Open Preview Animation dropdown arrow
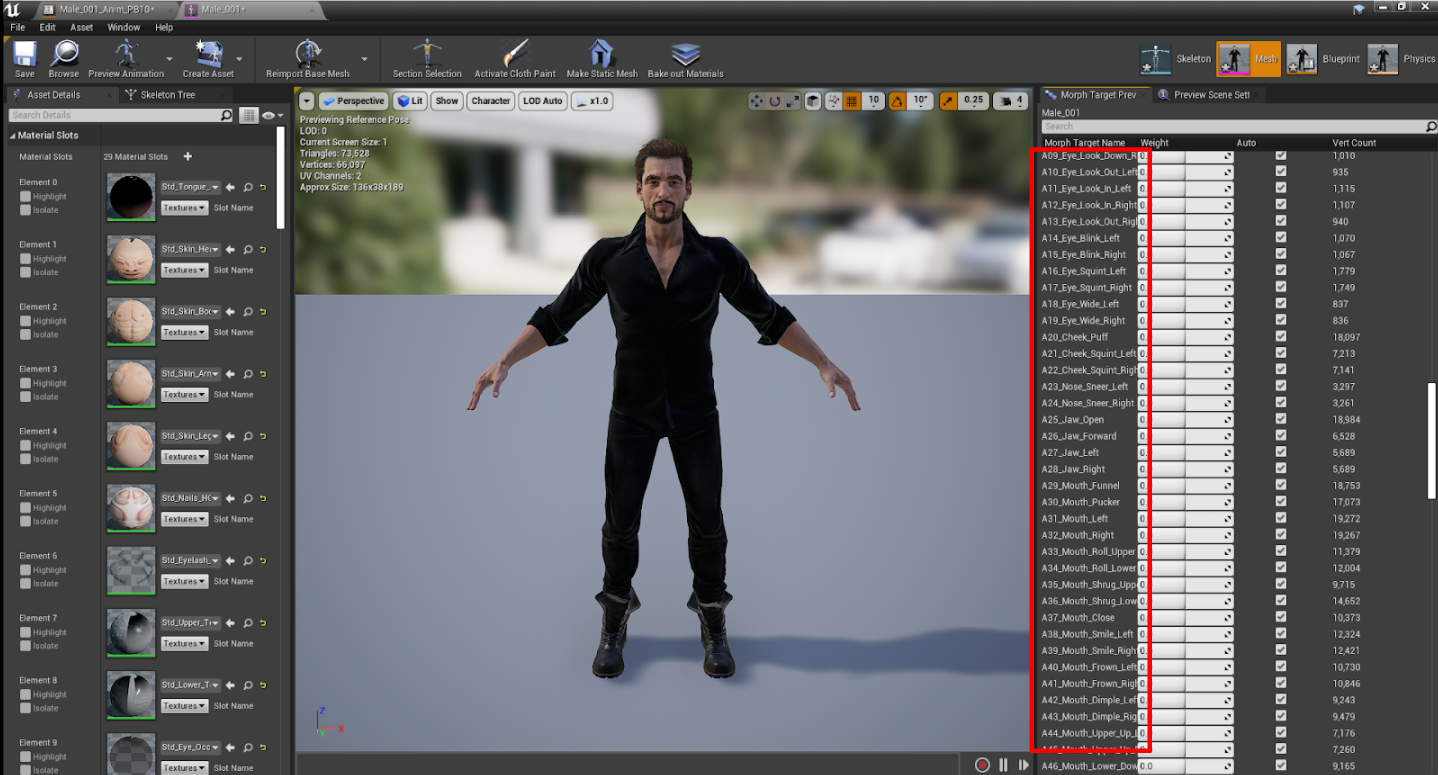 coord(170,59)
